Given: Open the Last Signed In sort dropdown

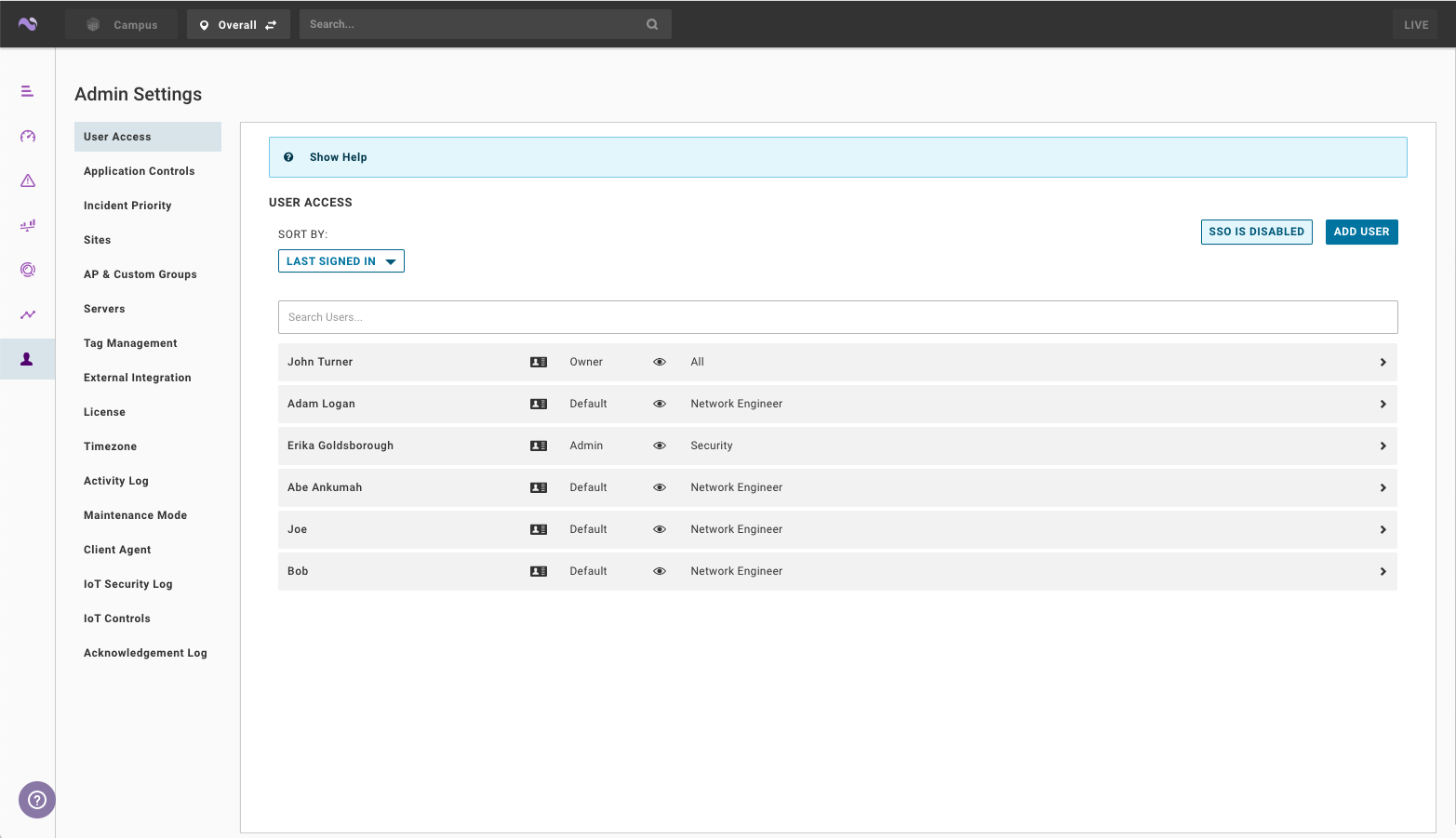Looking at the screenshot, I should click(x=341, y=261).
